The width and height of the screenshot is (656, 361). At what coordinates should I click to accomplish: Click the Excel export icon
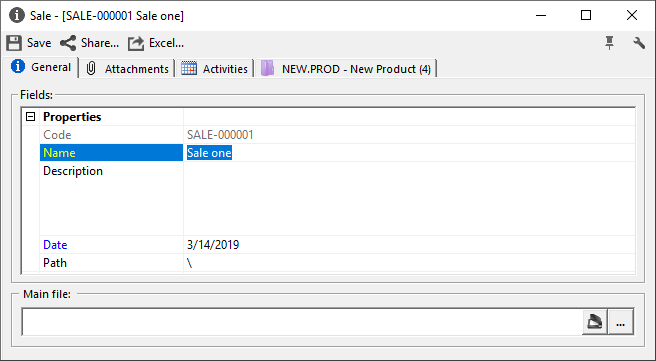(x=136, y=43)
